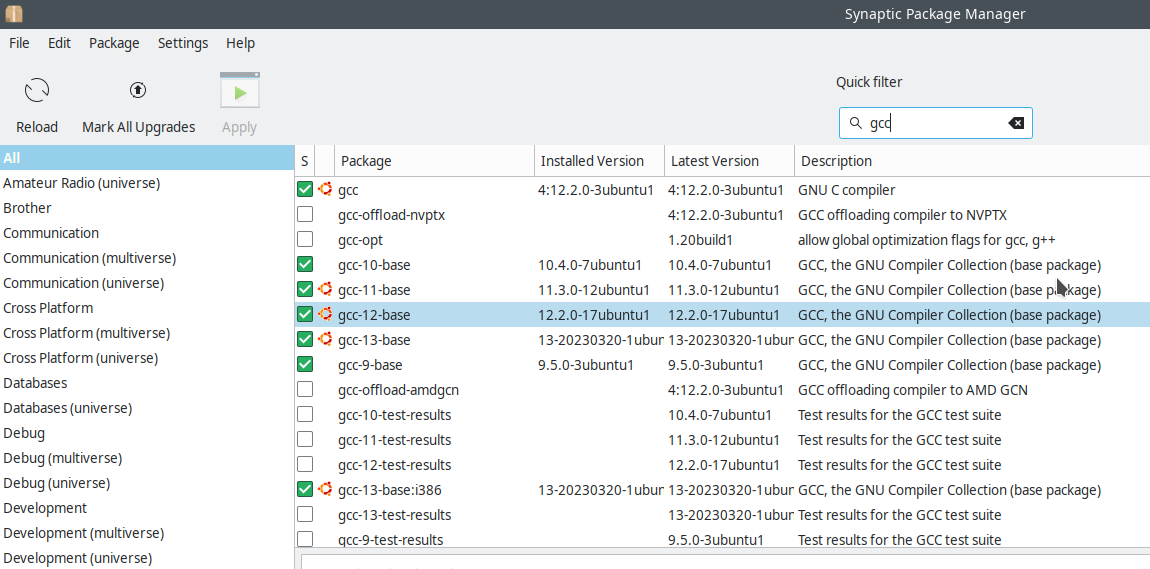Select the Databases section in sidebar
This screenshot has height=569, width=1150.
tap(36, 383)
